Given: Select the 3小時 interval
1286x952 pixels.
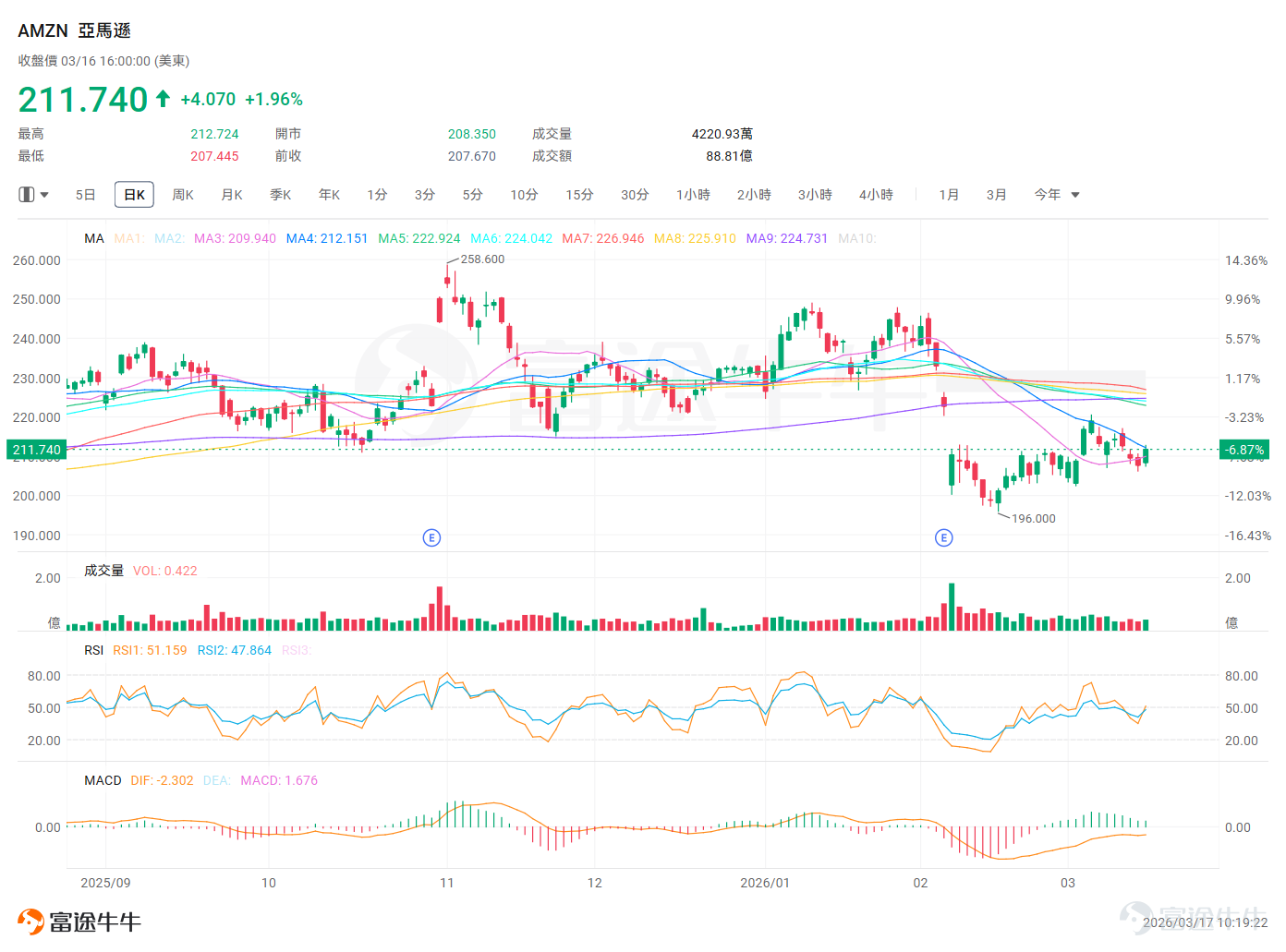Looking at the screenshot, I should tap(815, 195).
